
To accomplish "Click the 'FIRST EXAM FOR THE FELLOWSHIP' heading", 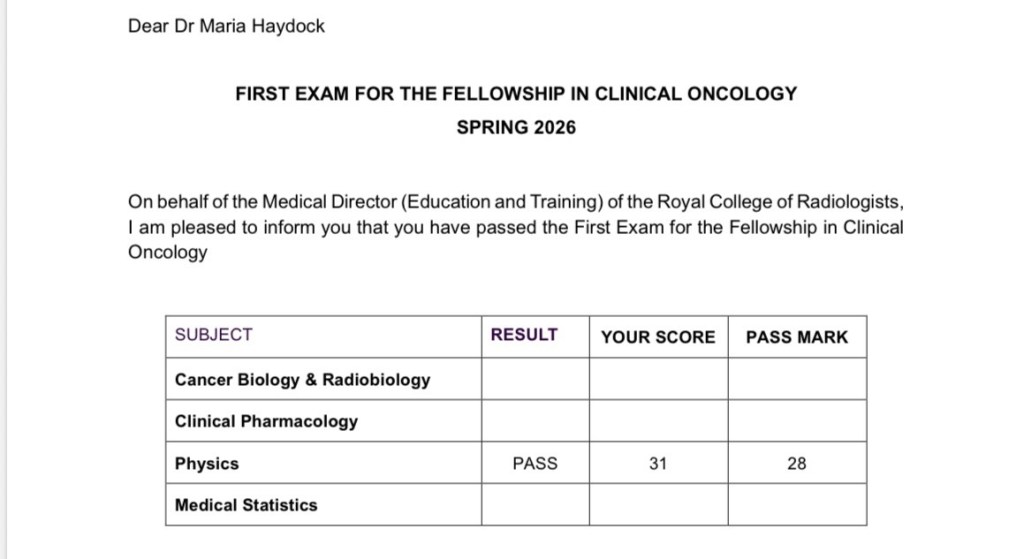I will click(x=516, y=94).
